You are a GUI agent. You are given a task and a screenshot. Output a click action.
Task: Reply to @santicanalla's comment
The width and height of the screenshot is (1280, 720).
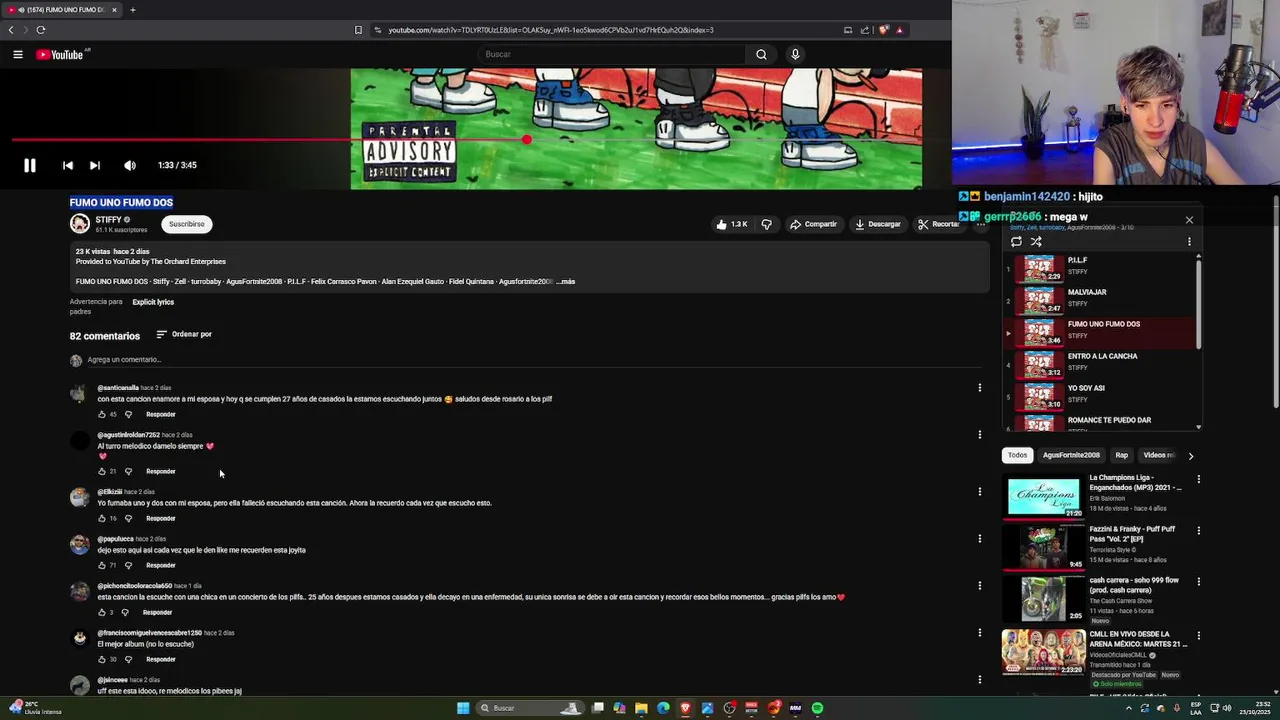(161, 414)
